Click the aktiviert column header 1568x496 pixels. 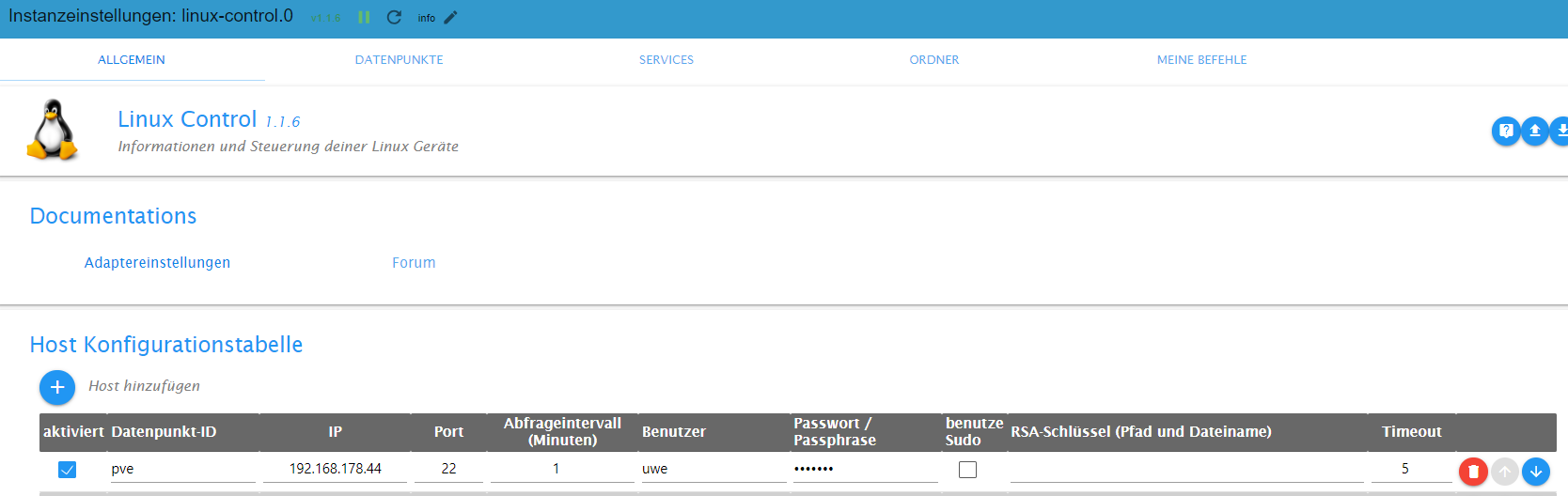pyautogui.click(x=73, y=432)
